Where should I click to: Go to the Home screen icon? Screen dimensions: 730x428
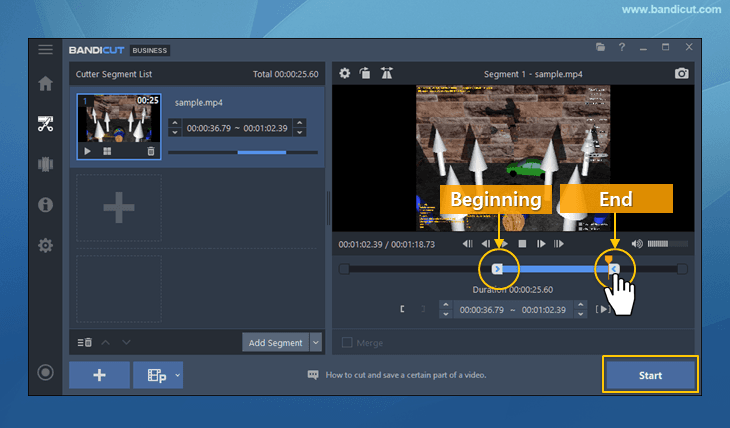click(45, 83)
